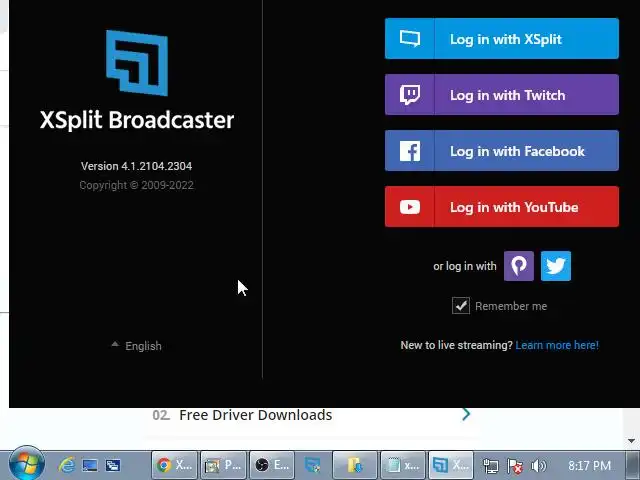Log in with XSplit account
This screenshot has height=480, width=640.
502,38
